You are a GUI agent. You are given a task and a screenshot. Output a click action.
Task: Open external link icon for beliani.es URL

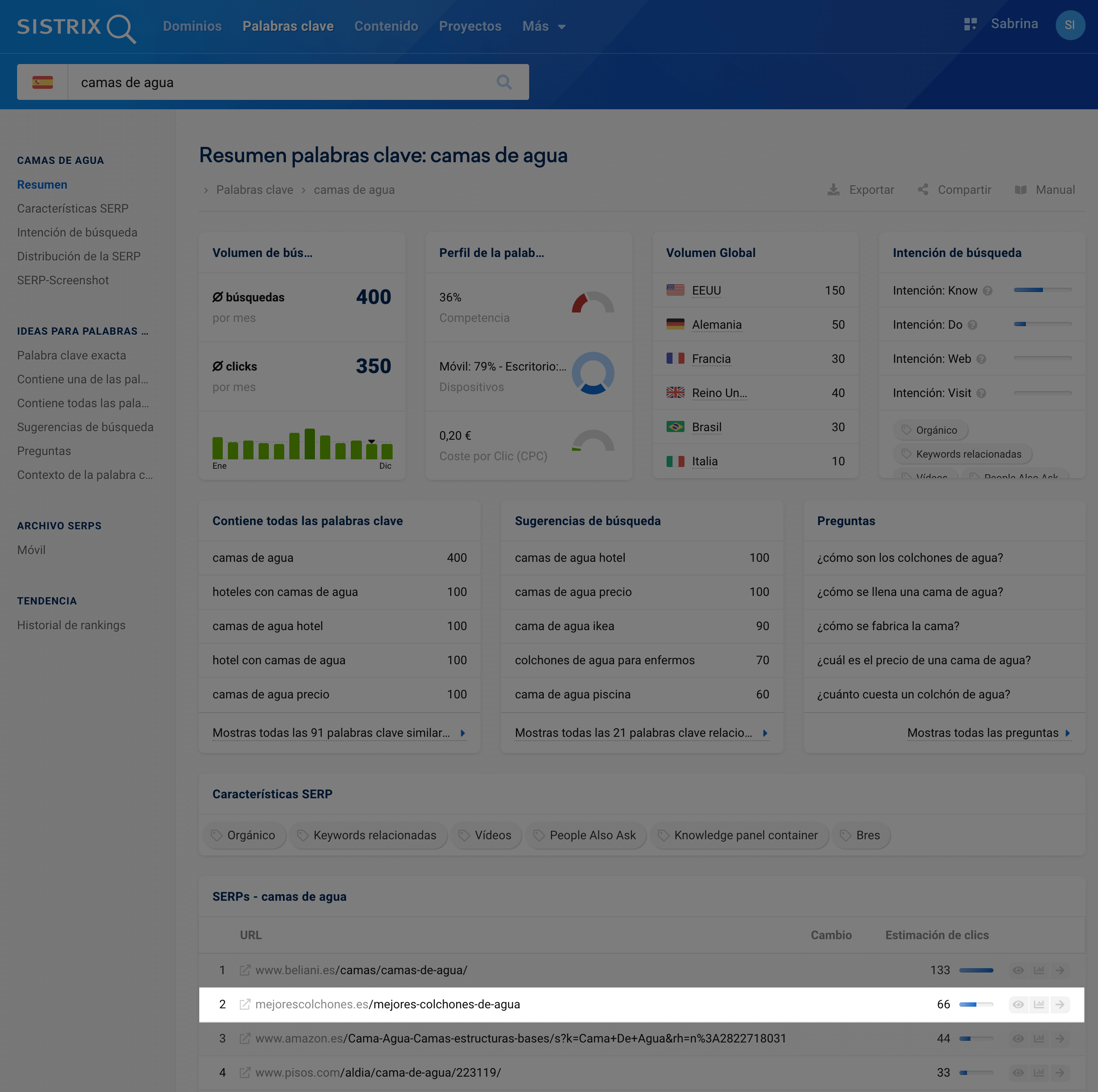(x=245, y=970)
